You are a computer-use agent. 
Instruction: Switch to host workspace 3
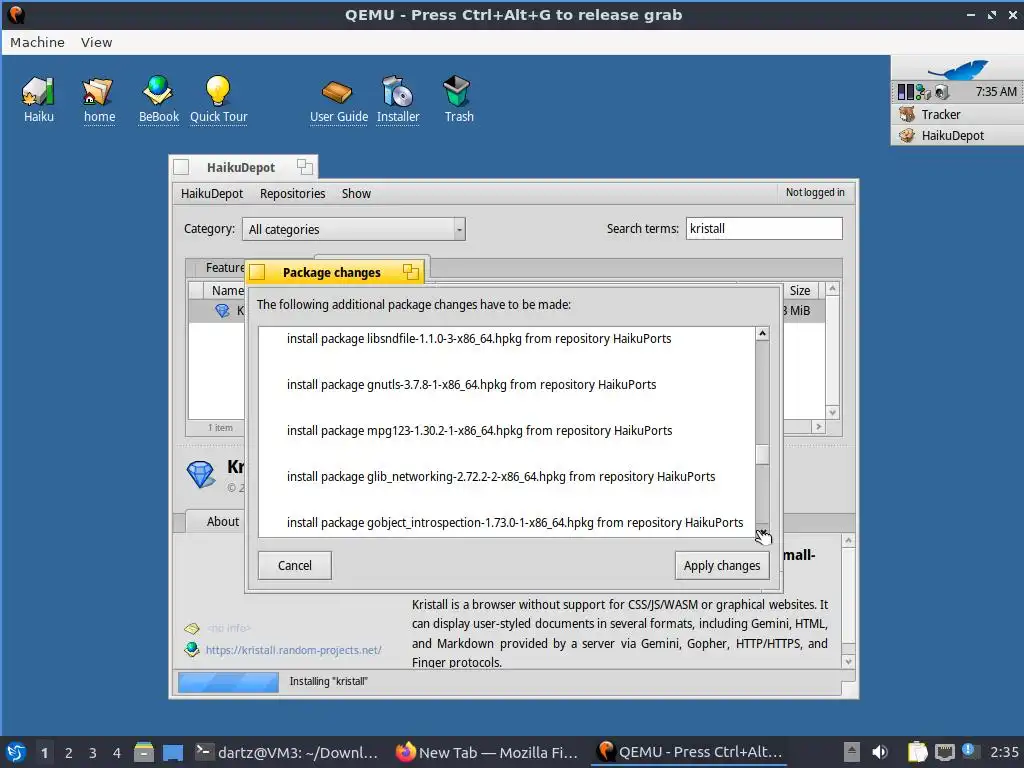coord(93,752)
